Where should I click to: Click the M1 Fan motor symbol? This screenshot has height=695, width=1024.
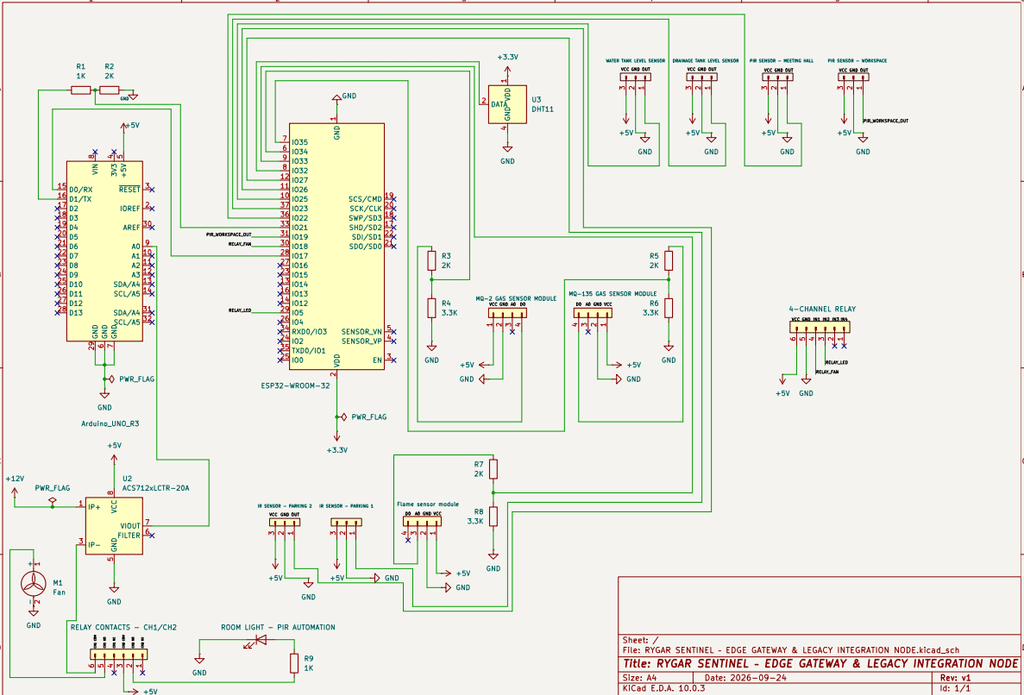tap(31, 582)
